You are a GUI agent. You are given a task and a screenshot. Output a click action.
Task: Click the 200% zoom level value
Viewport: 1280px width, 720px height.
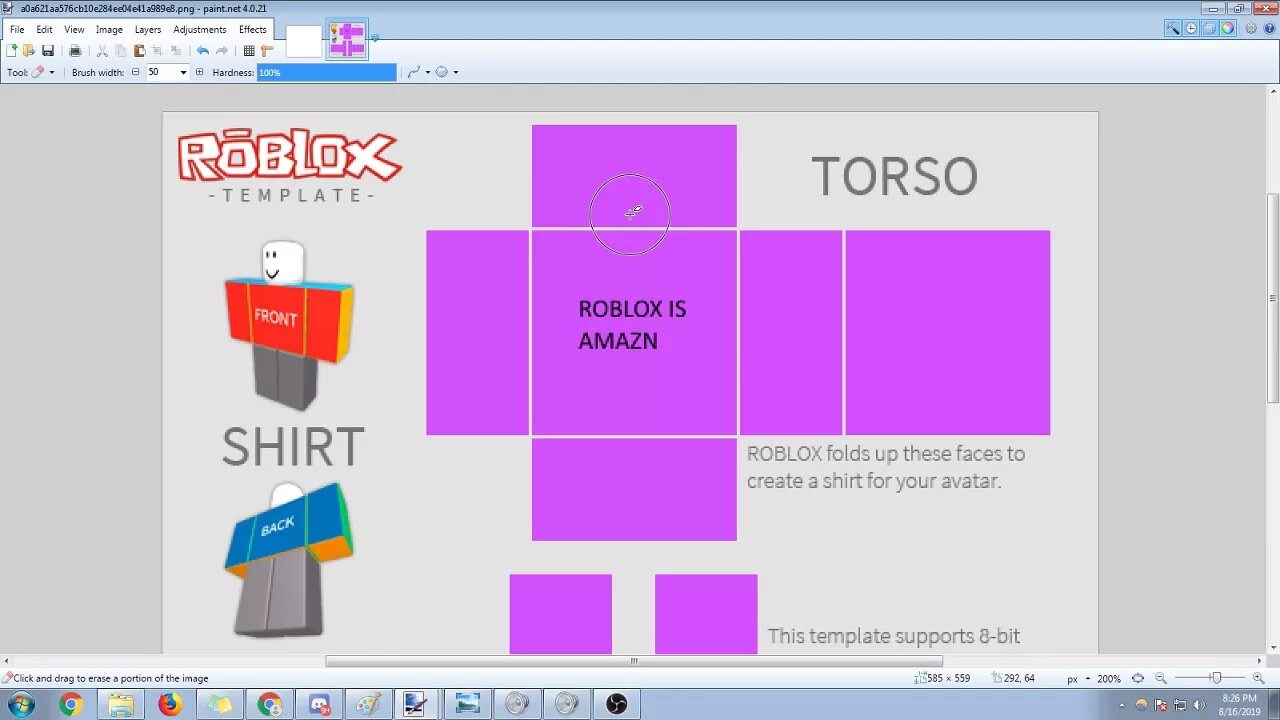coord(1108,679)
